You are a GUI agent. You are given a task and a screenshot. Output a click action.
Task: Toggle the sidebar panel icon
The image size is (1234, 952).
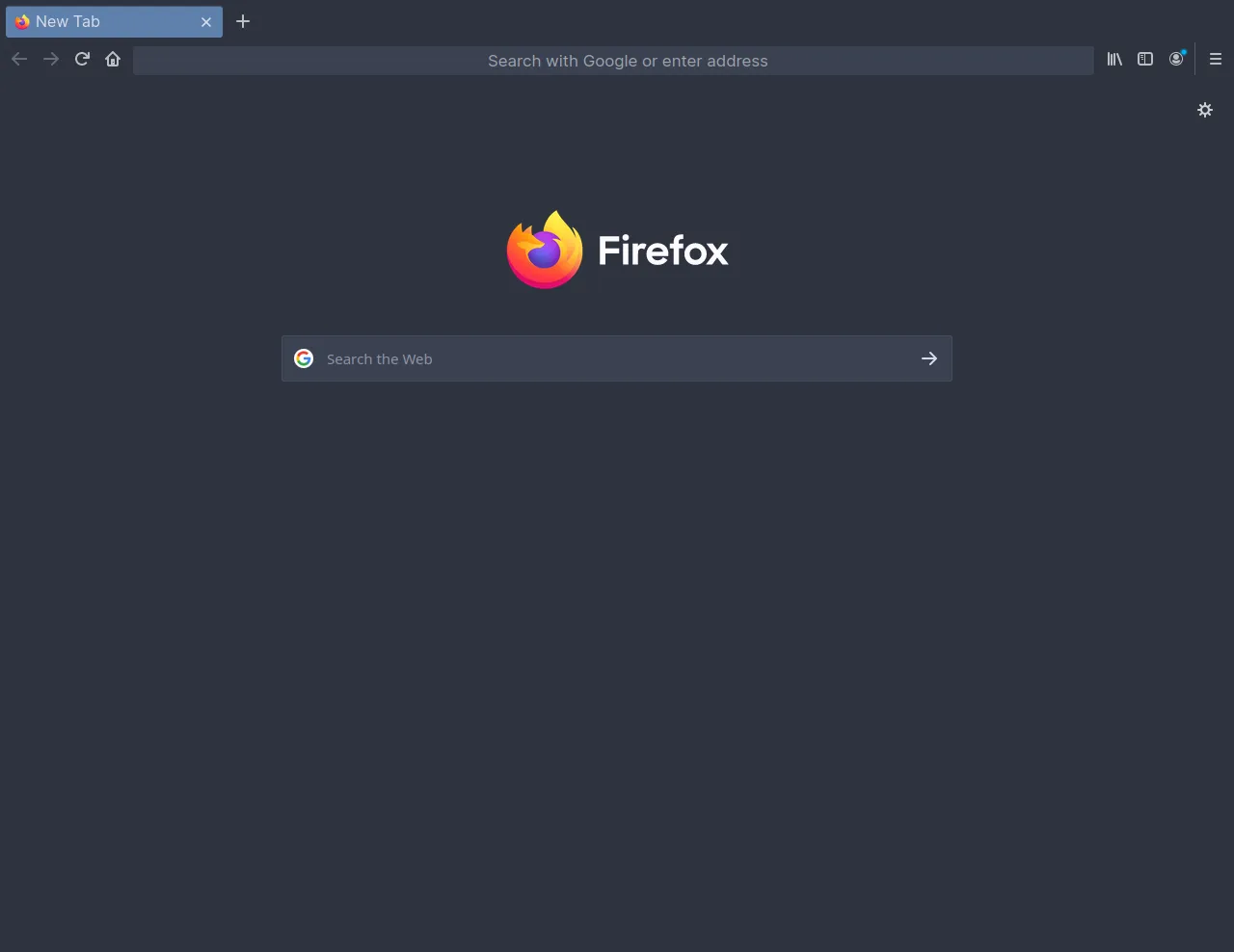click(x=1145, y=60)
